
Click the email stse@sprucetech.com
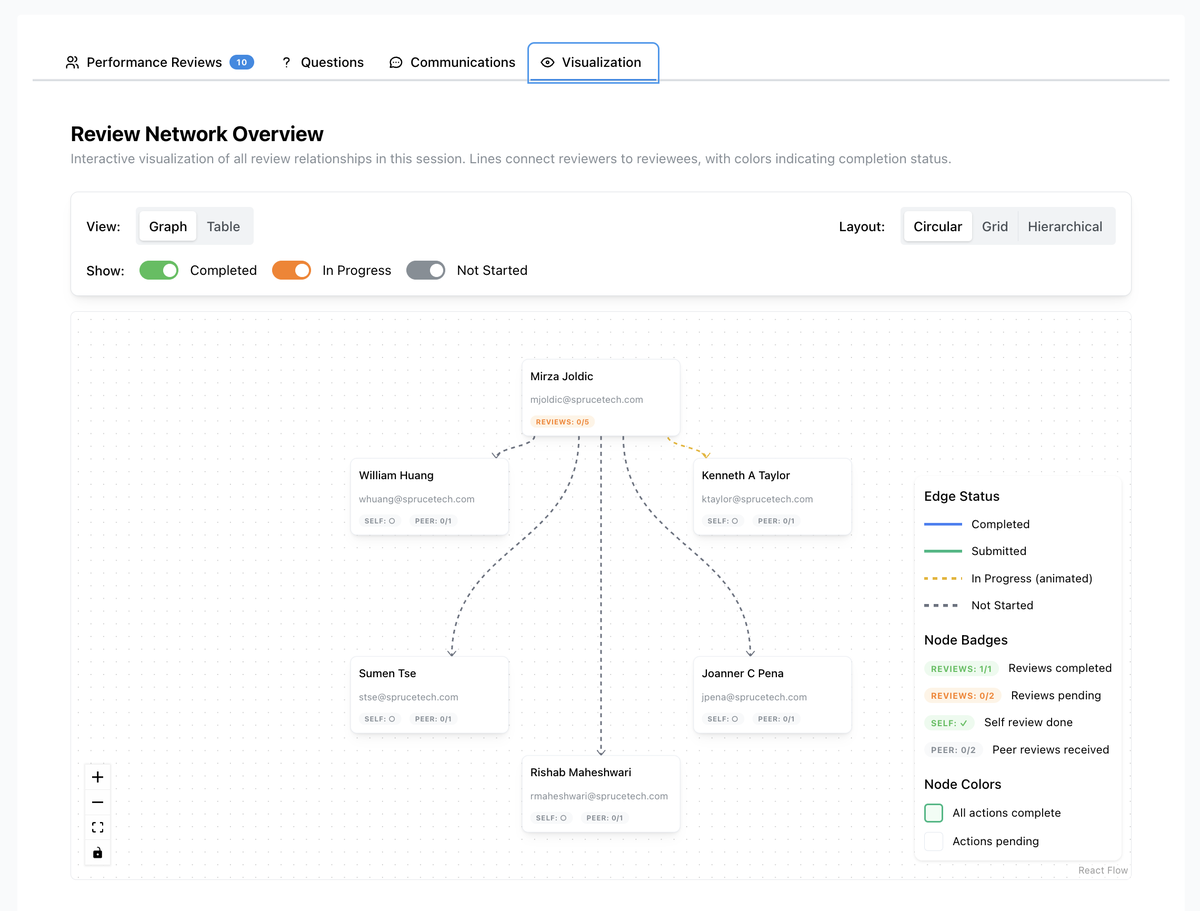[x=409, y=697]
